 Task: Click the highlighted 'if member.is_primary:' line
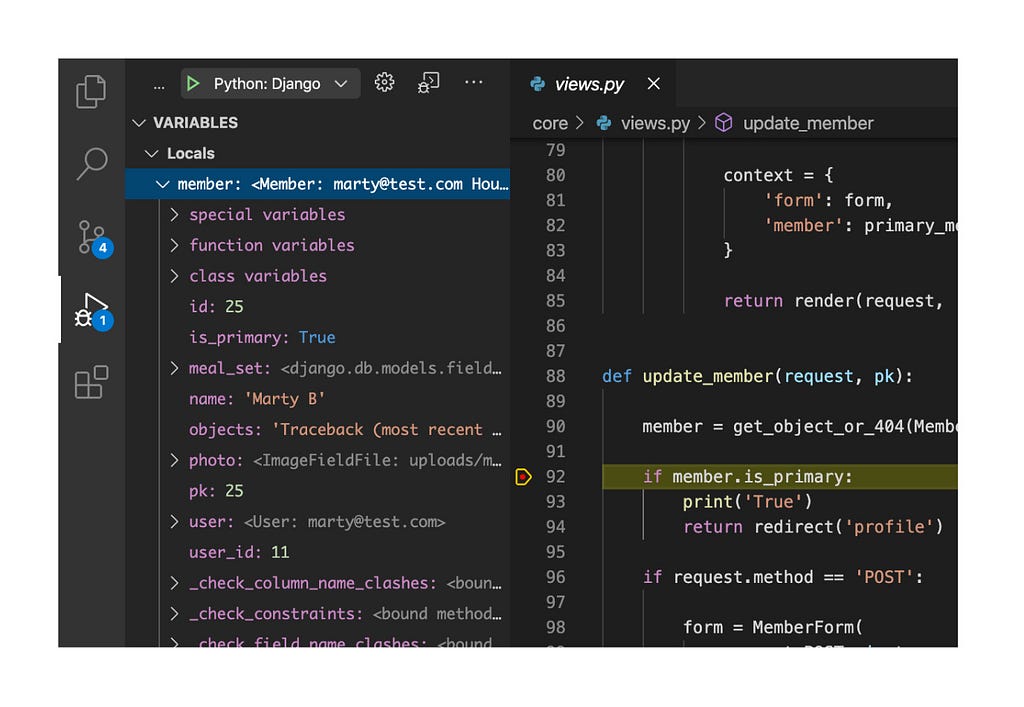(780, 477)
